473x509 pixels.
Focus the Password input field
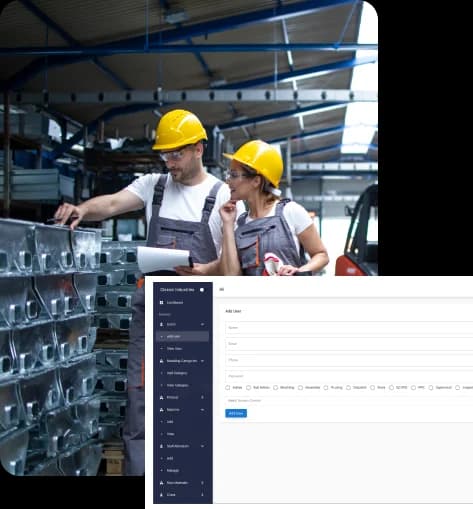(349, 376)
